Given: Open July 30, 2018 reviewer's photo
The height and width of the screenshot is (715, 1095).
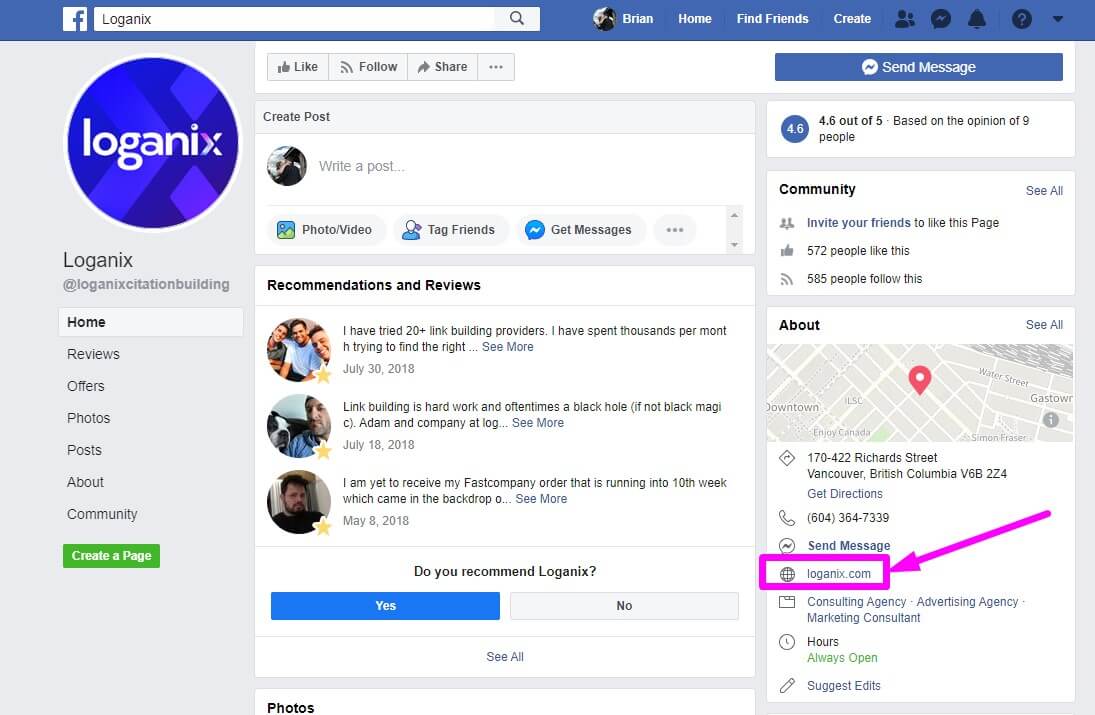Looking at the screenshot, I should pyautogui.click(x=299, y=350).
